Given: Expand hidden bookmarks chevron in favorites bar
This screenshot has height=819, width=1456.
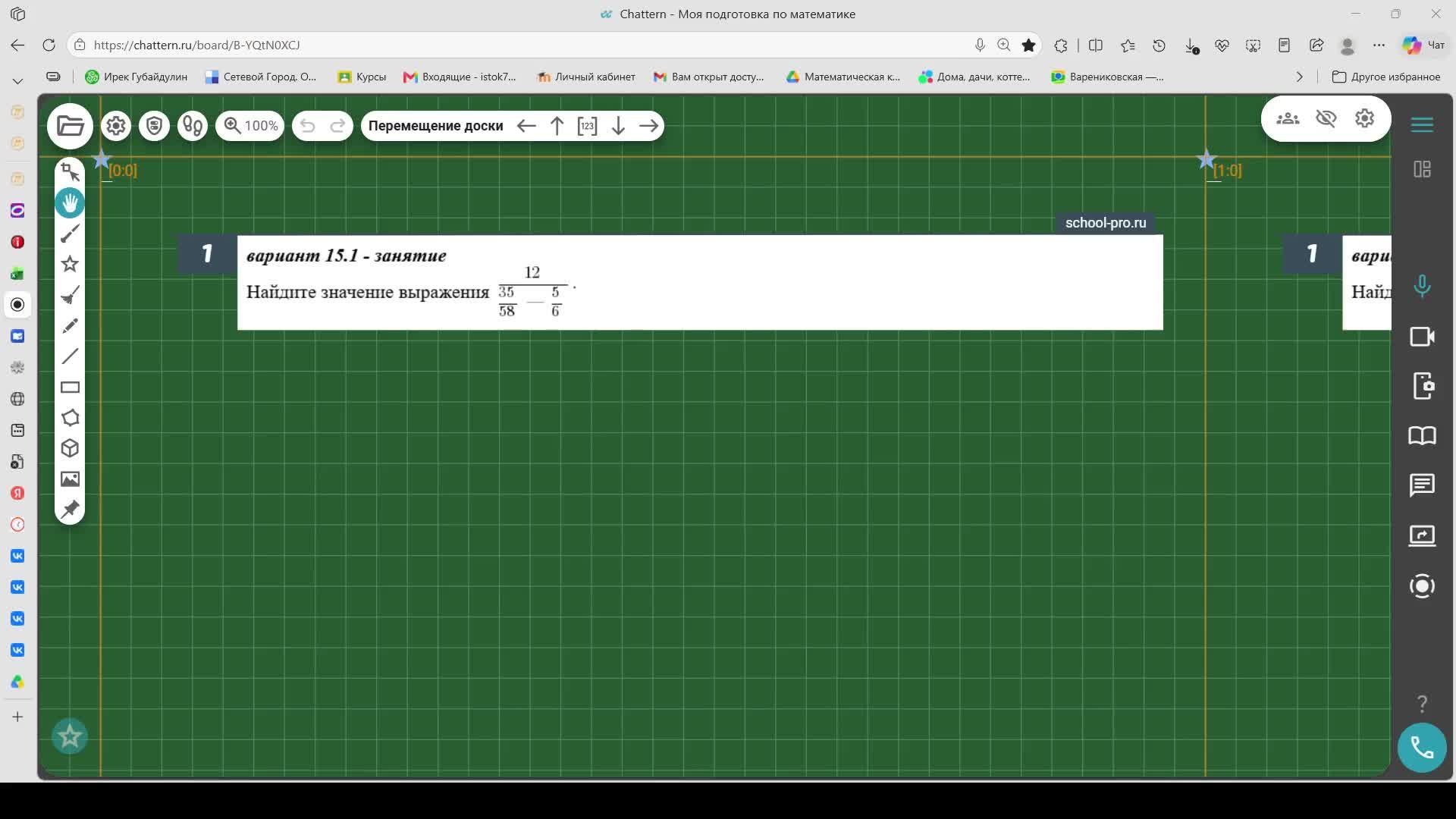Looking at the screenshot, I should click(1300, 77).
